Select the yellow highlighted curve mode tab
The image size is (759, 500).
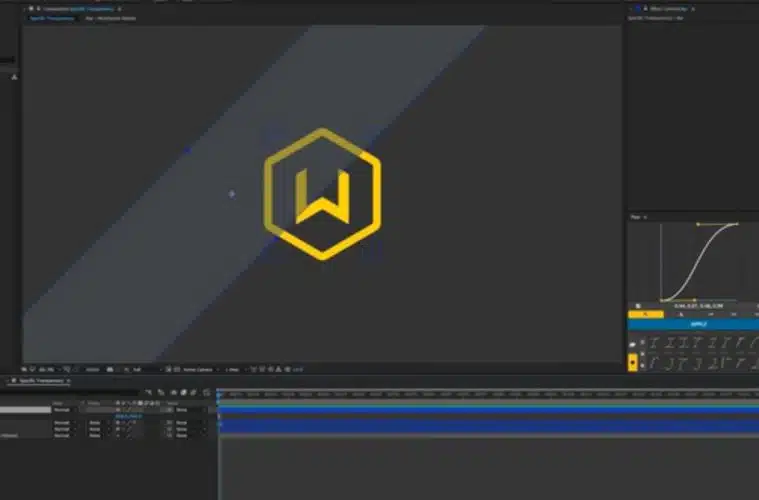pos(644,314)
